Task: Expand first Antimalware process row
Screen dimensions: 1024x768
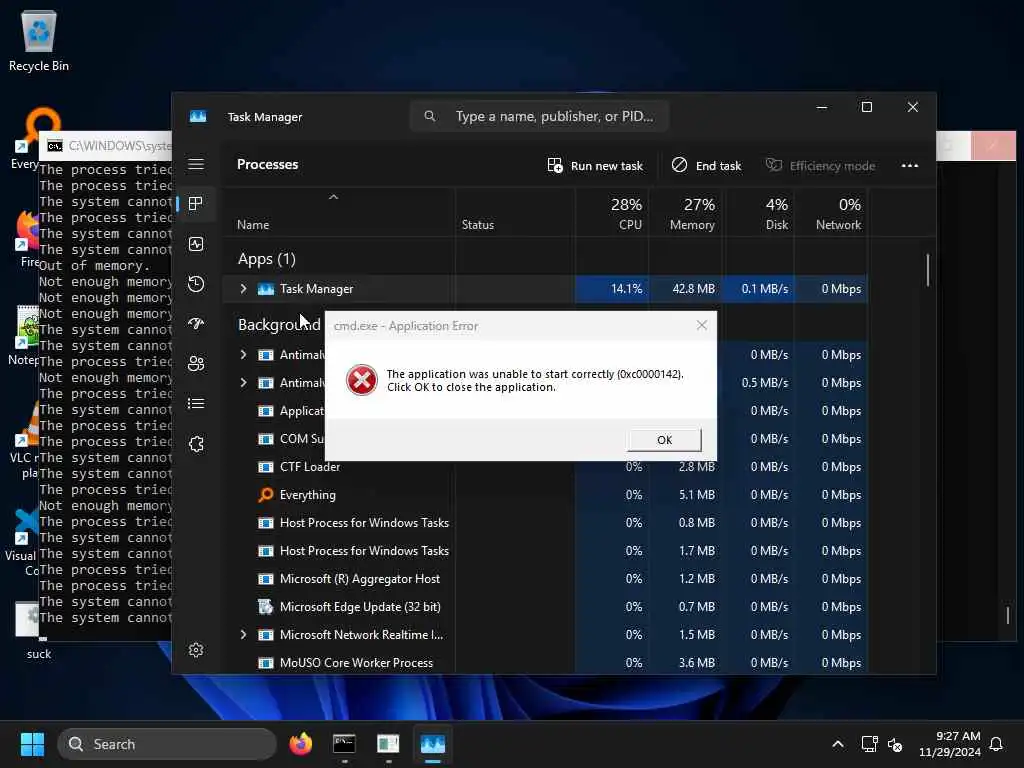Action: (243, 355)
